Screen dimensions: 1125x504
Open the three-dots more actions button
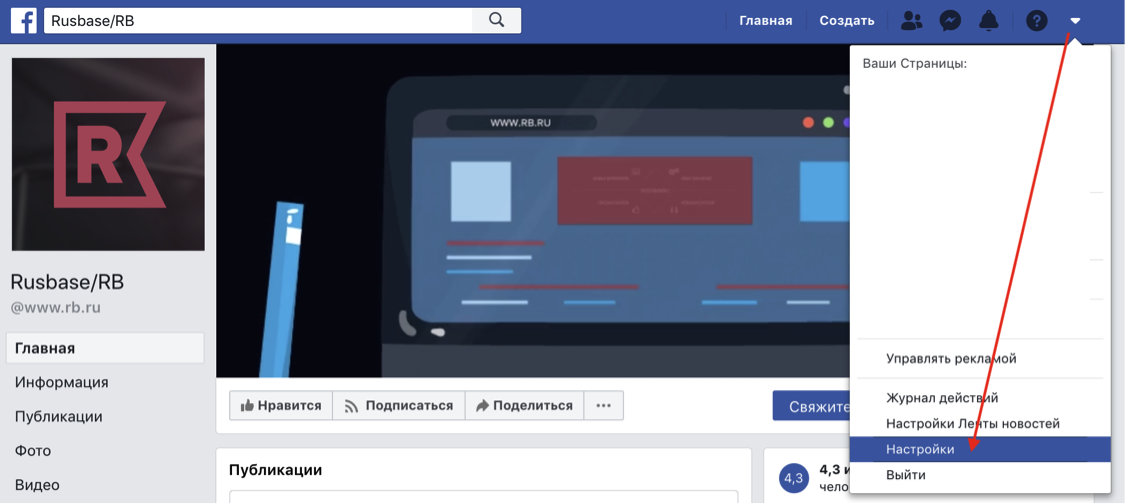[603, 406]
